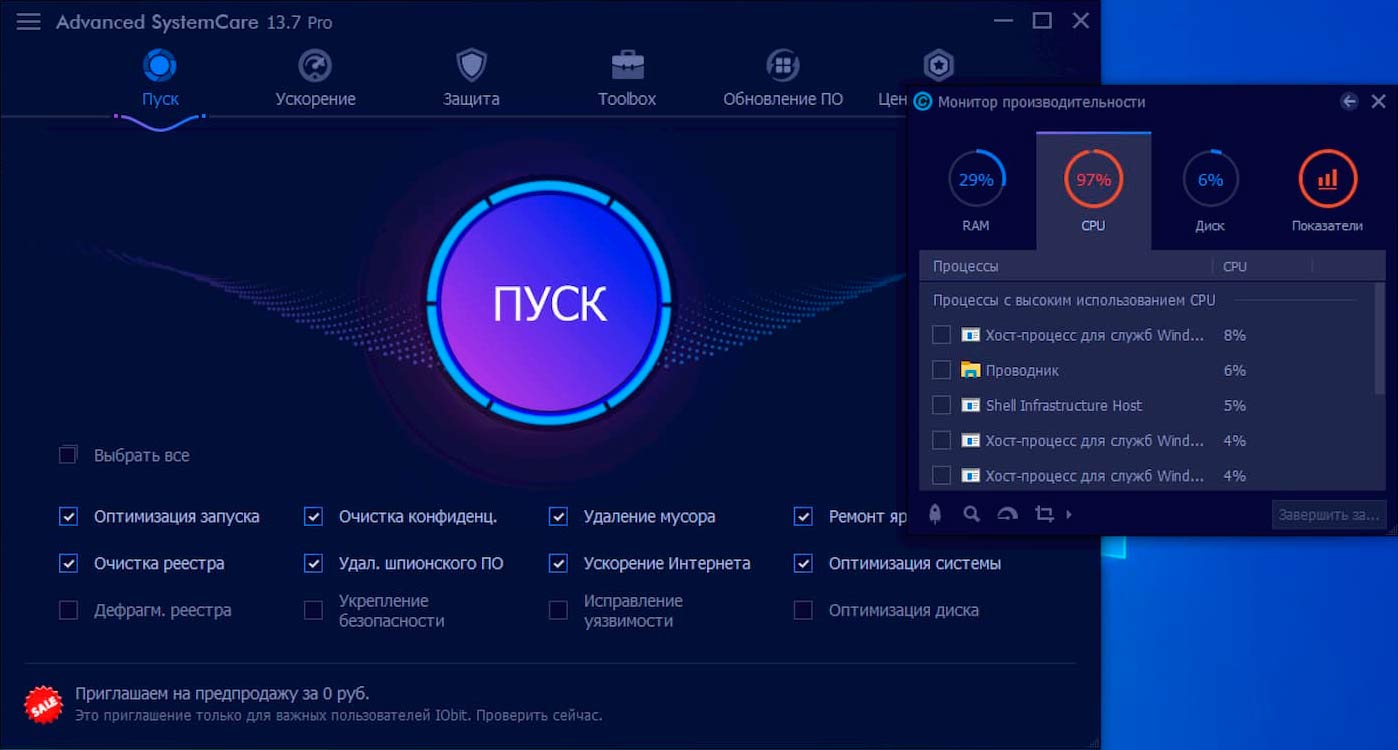Click the 8% CPU value
Viewport: 1398px width, 750px height.
point(1235,335)
